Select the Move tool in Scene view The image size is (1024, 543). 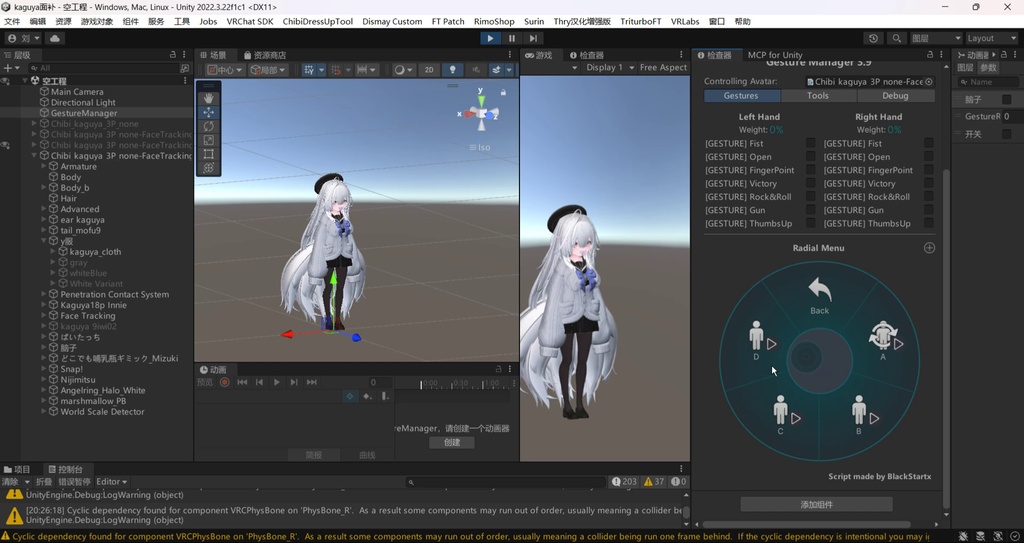point(208,112)
